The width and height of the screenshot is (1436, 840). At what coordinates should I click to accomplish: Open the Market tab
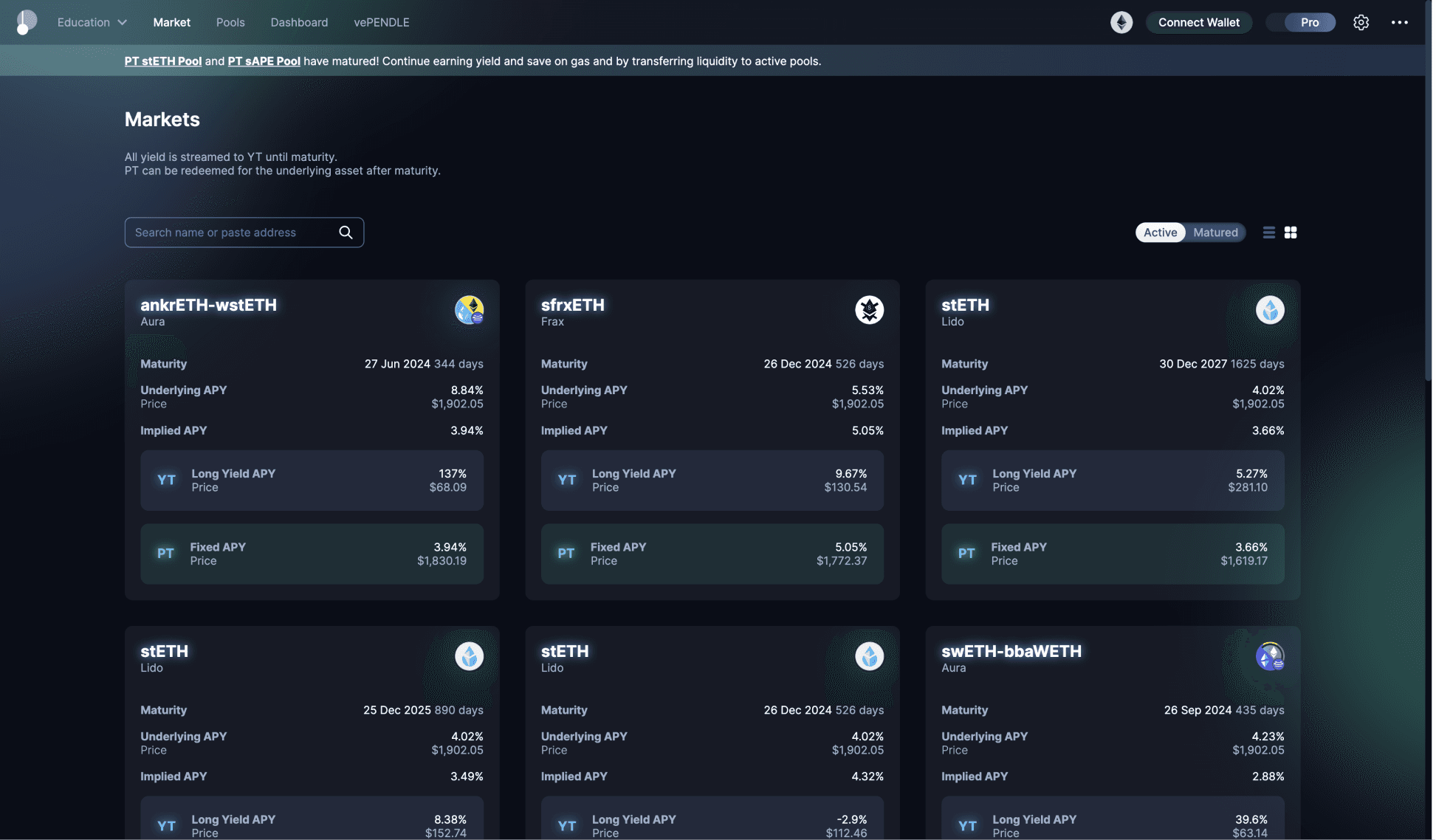point(172,22)
